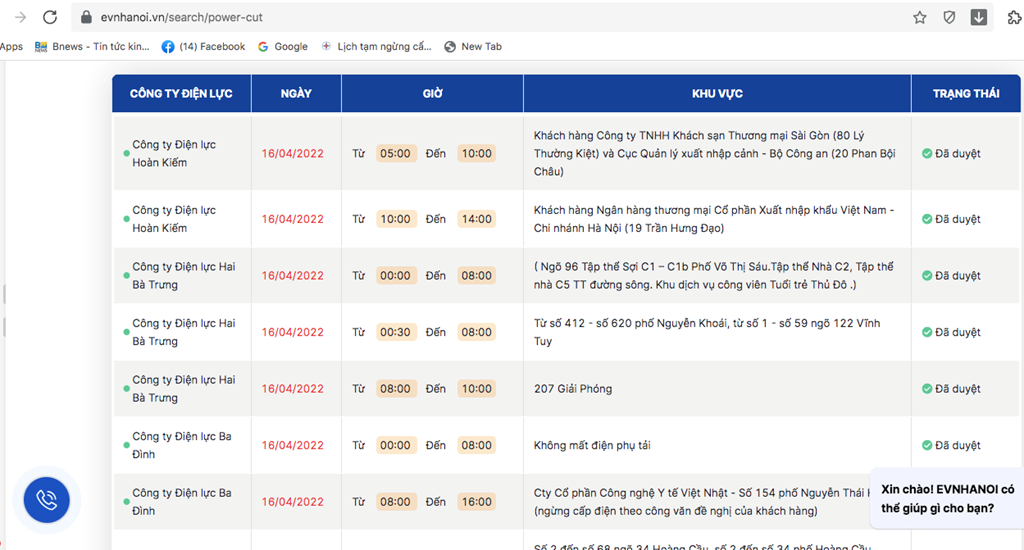Click date 16/04/2022 in the 10:00–14:00 row
1024x550 pixels.
coord(293,219)
